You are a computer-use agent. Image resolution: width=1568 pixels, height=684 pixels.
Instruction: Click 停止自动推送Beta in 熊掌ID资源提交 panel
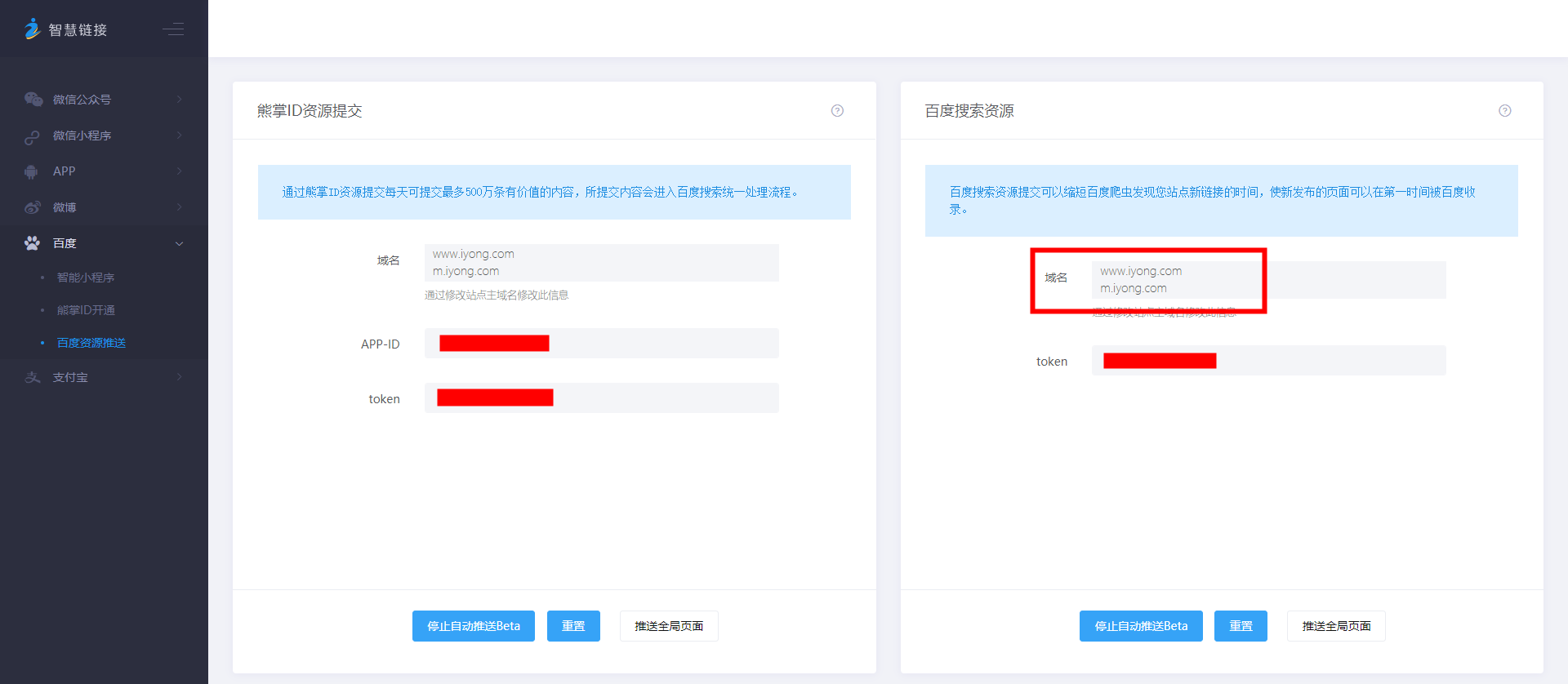[x=474, y=626]
